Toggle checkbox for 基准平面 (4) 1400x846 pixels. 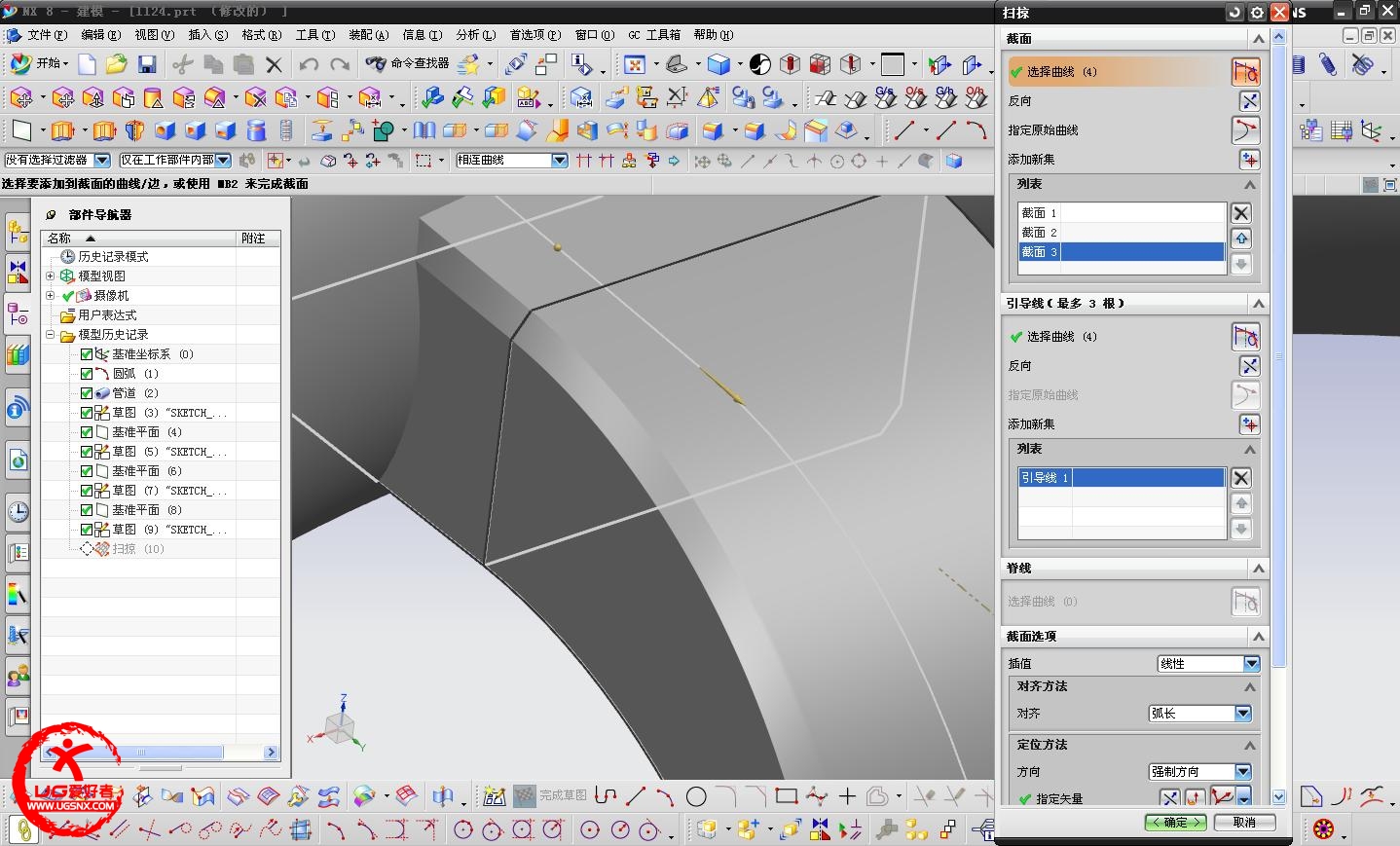[87, 432]
